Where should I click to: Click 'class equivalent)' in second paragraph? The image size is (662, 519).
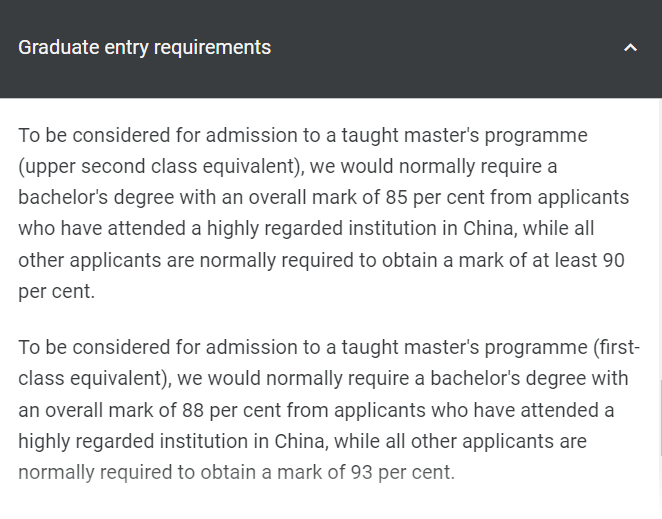point(95,378)
